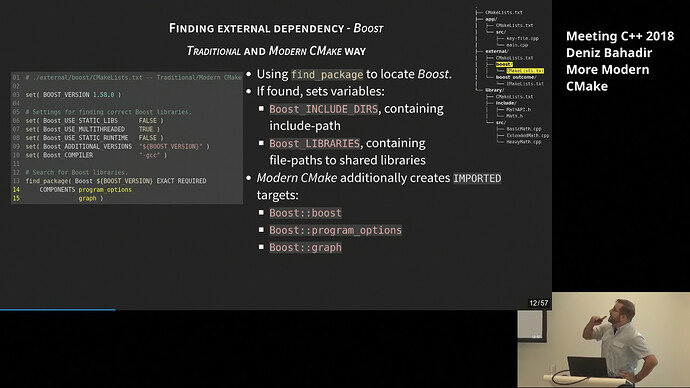Image resolution: width=690 pixels, height=388 pixels.
Task: Click the 'Deniz Bahadir' speaker name
Action: [609, 53]
